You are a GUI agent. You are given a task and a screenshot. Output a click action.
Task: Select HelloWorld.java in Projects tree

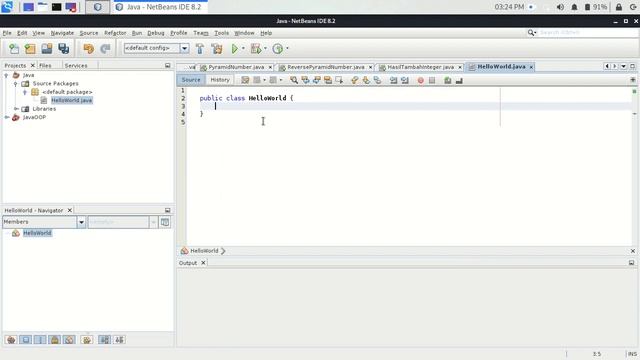[x=71, y=100]
